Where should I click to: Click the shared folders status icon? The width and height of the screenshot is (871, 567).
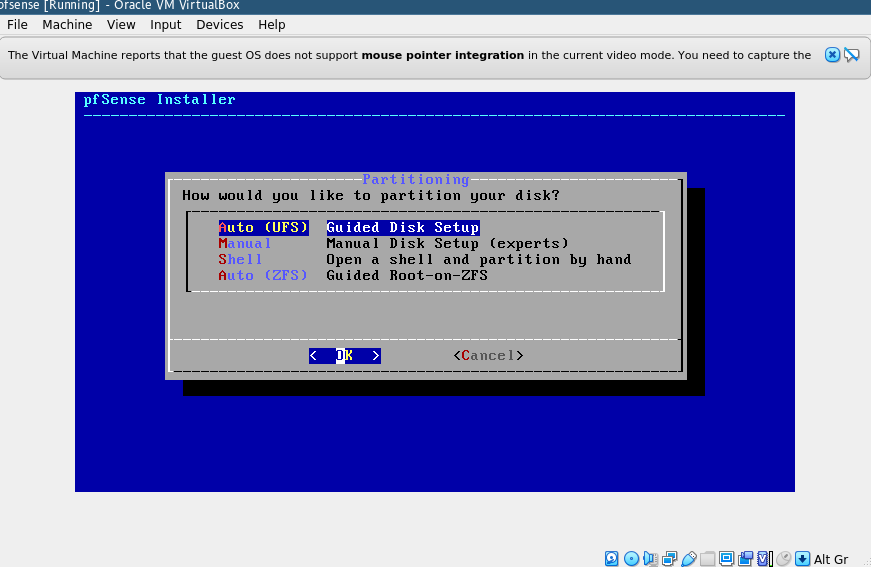click(707, 559)
